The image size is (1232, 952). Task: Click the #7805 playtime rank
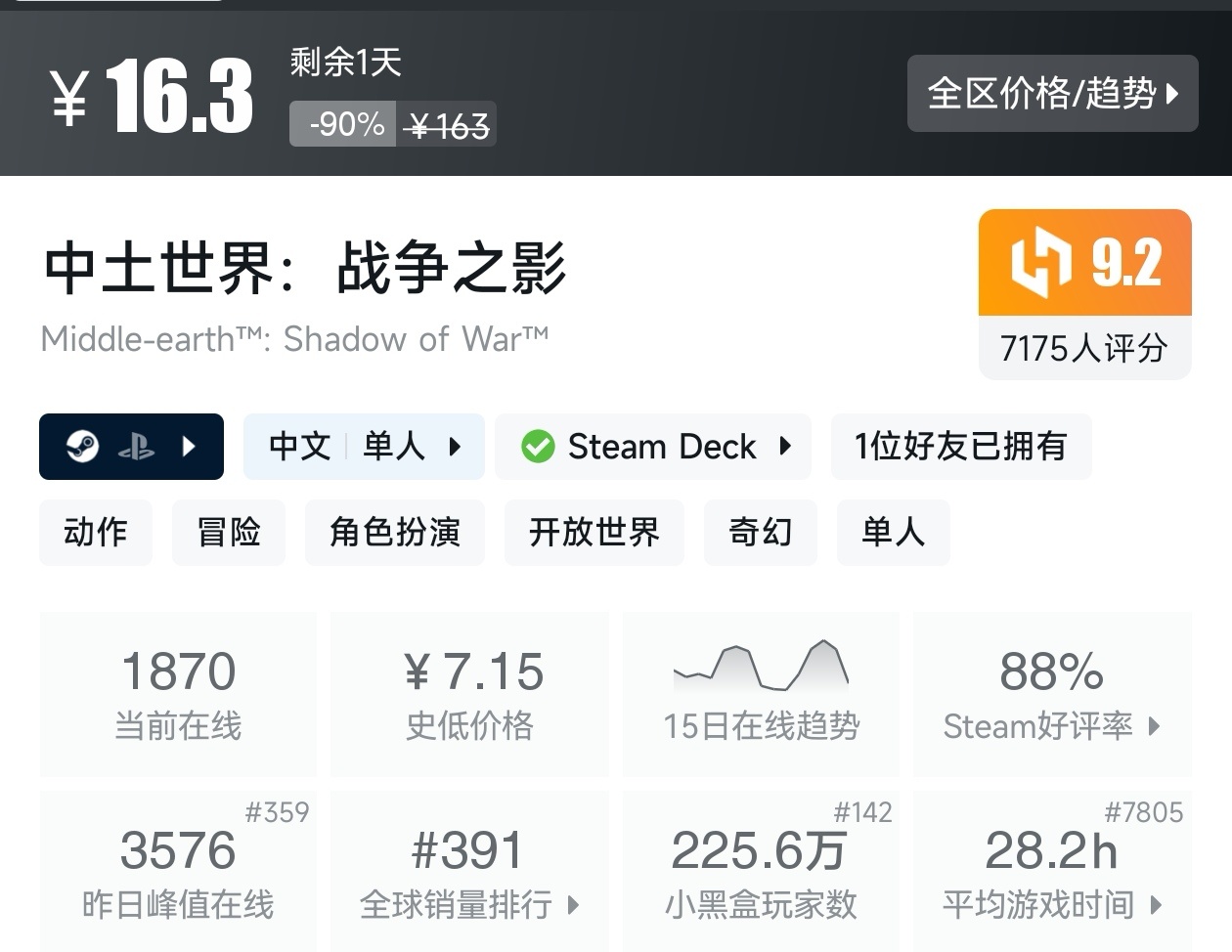coord(1143,812)
